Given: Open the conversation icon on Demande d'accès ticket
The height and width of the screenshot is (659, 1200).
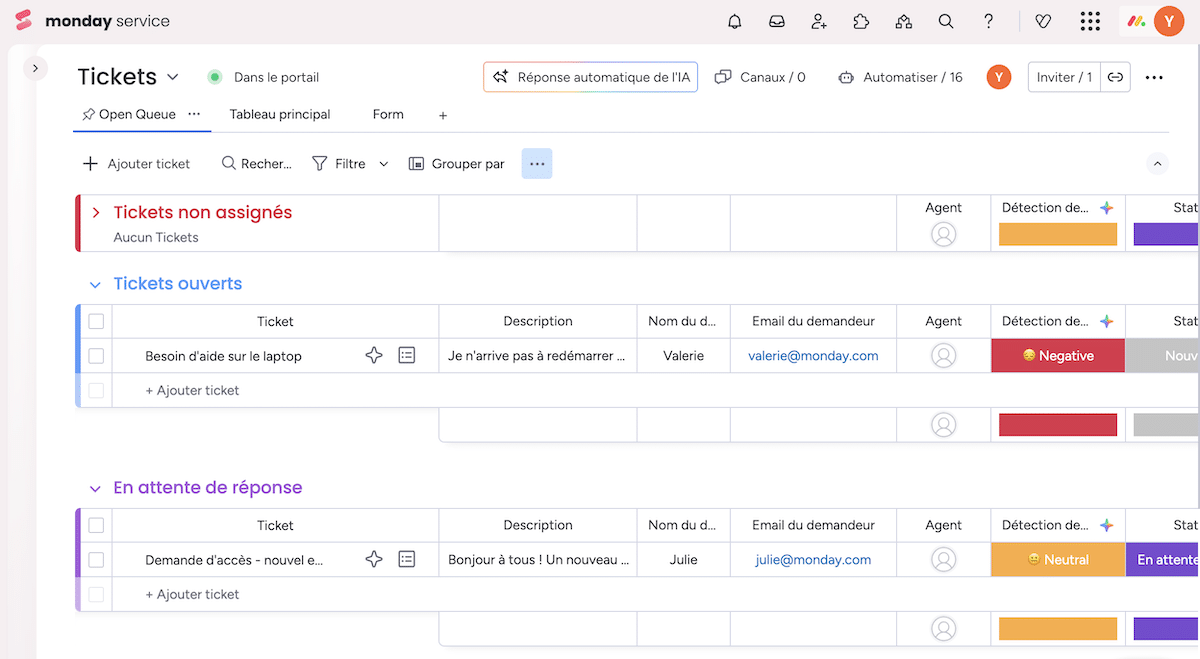Looking at the screenshot, I should click(x=407, y=559).
